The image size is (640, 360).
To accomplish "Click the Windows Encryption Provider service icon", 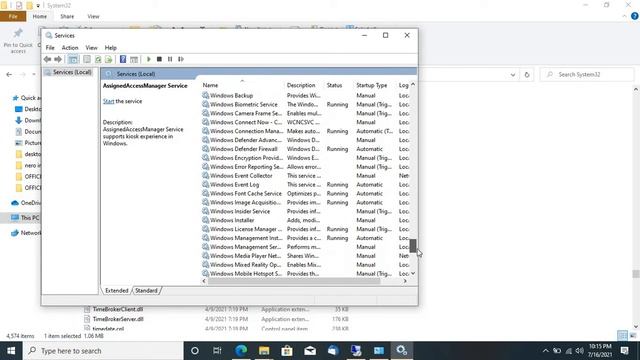I will coord(205,158).
